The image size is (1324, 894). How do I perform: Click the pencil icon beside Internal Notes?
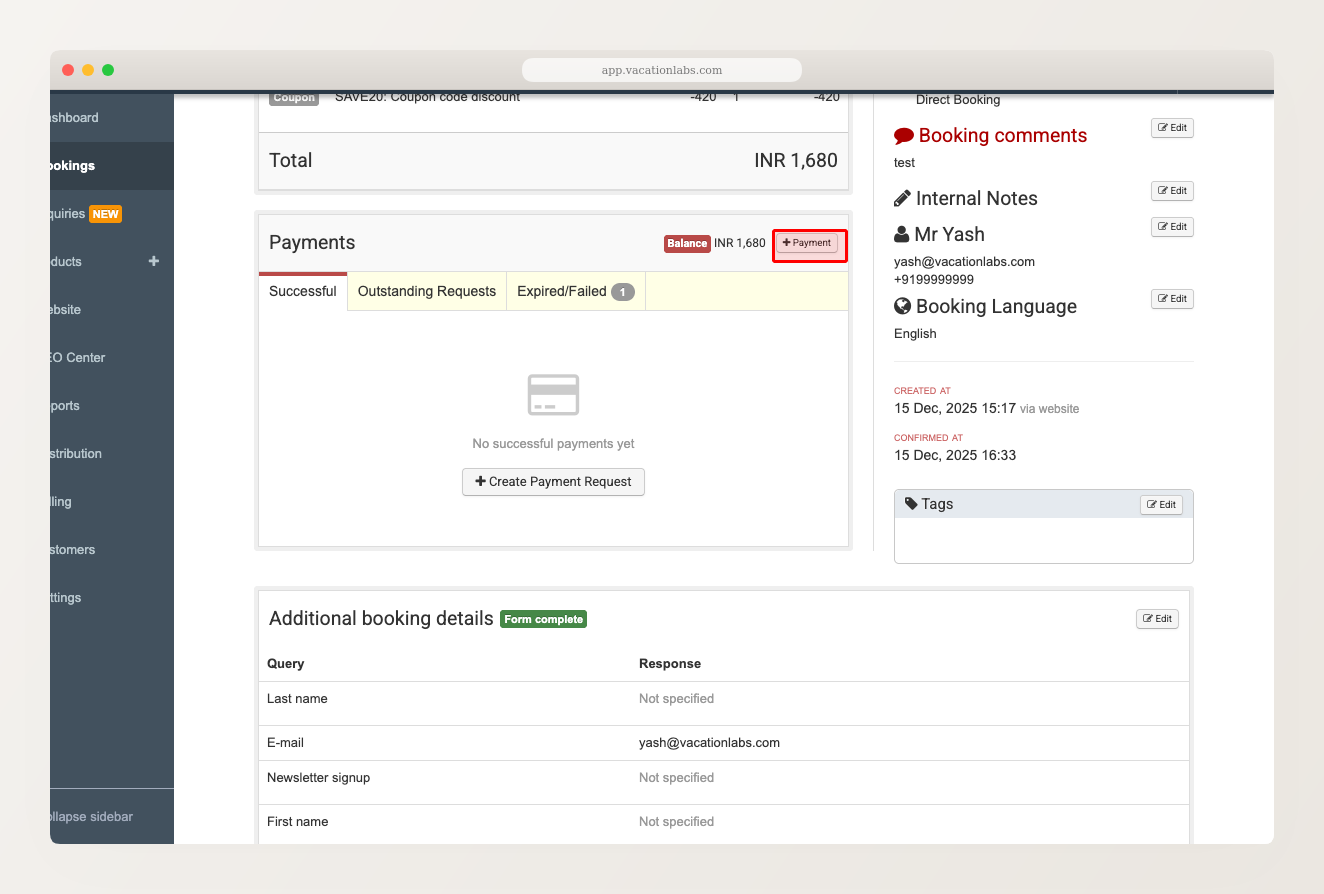coord(901,198)
